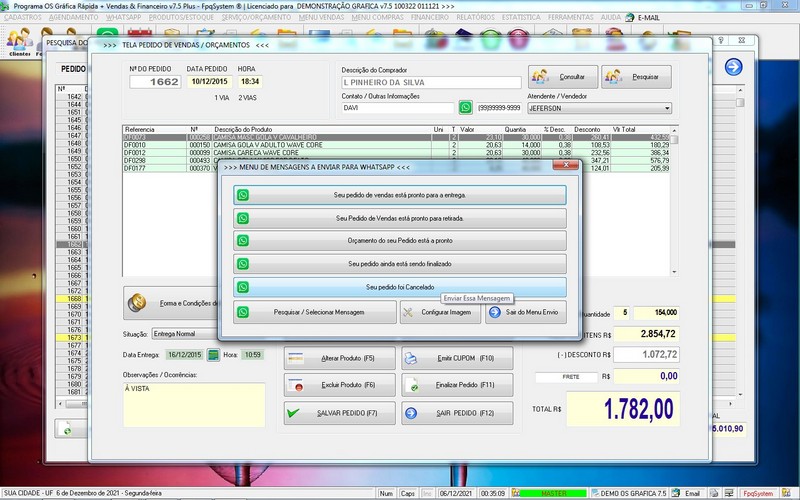Click the Pesquisar button next to Consultar
Viewport: 800px width, 500px height.
point(636,77)
